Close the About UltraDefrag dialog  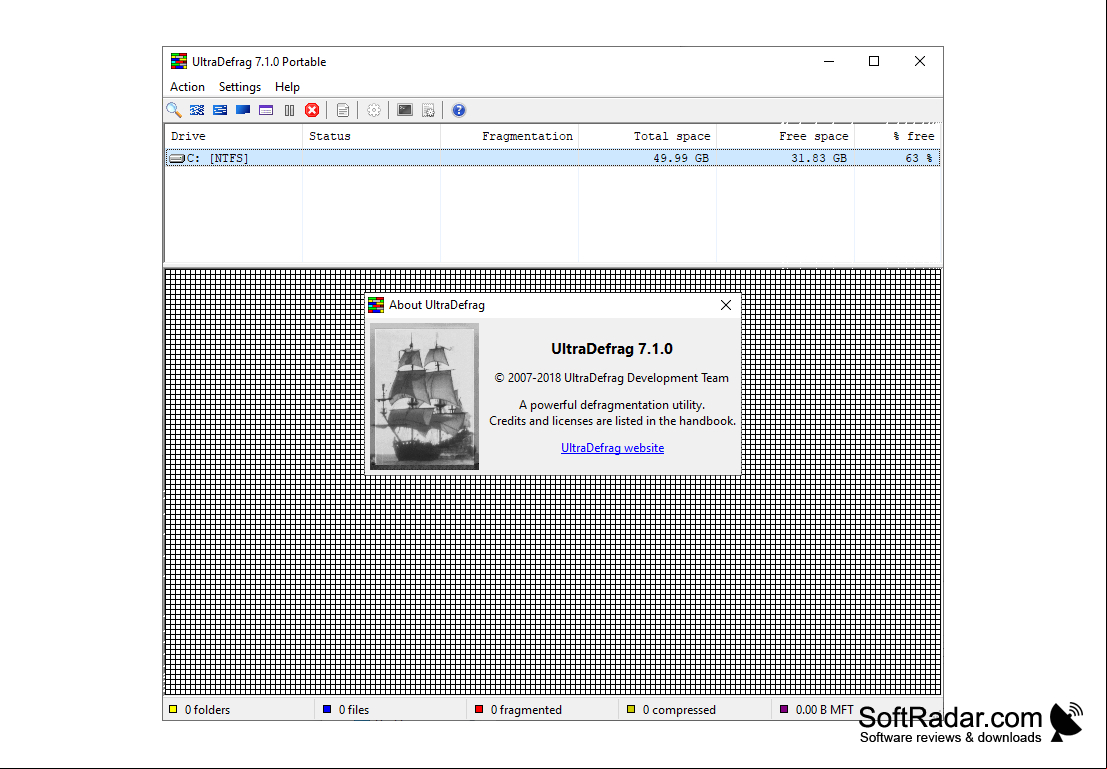click(x=726, y=305)
